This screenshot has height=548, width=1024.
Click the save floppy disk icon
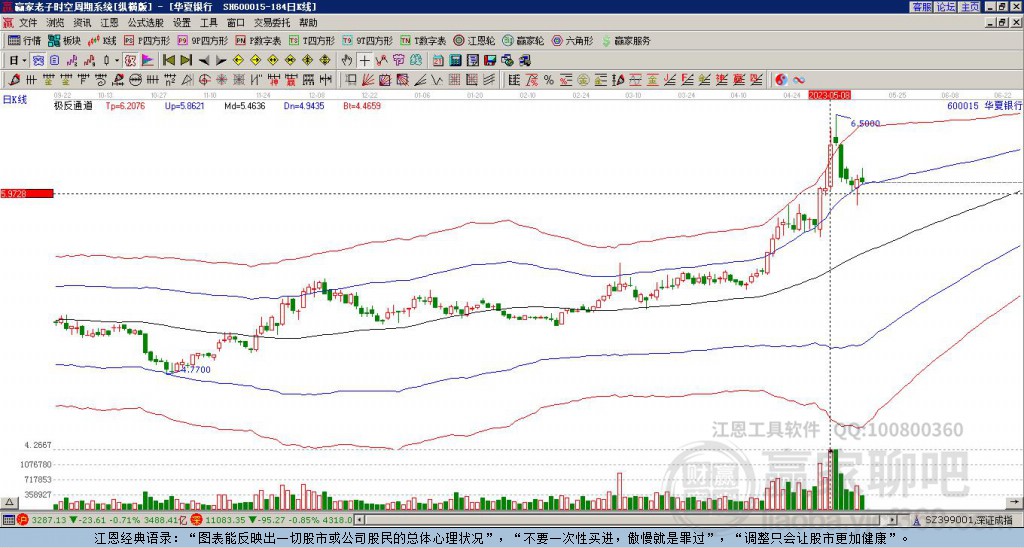coord(490,60)
